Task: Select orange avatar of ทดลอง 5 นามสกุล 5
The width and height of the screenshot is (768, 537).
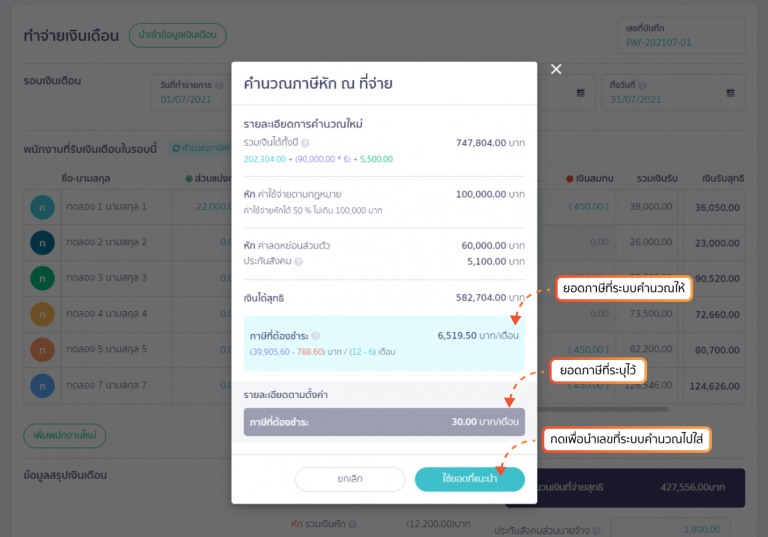Action: tap(43, 349)
